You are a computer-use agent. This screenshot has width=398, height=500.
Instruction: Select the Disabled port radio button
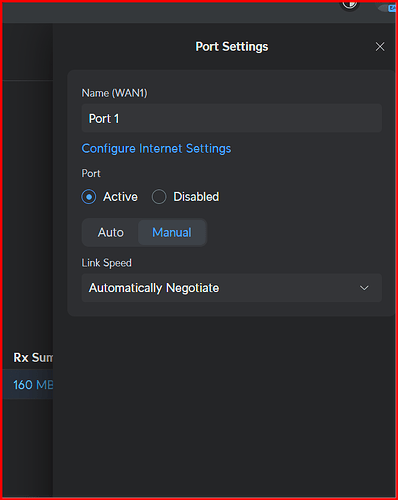click(x=159, y=197)
